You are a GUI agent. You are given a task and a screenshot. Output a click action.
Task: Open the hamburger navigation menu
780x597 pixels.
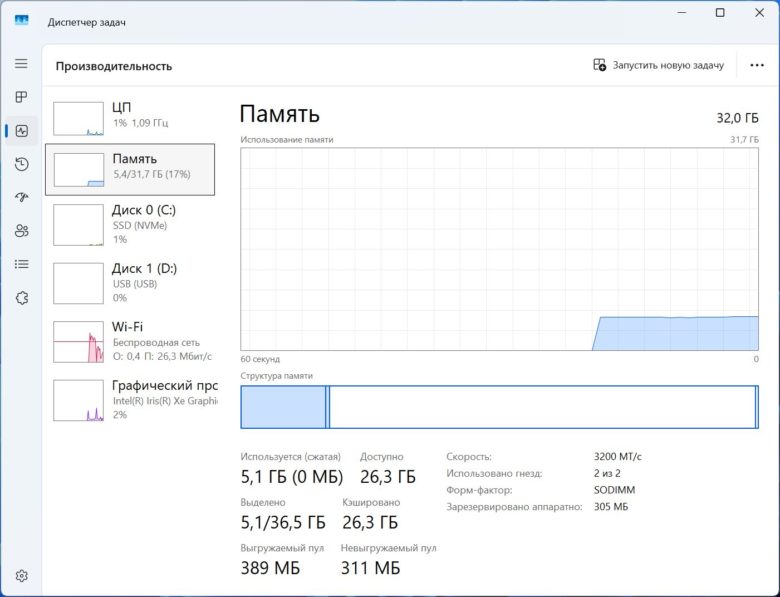(x=21, y=64)
